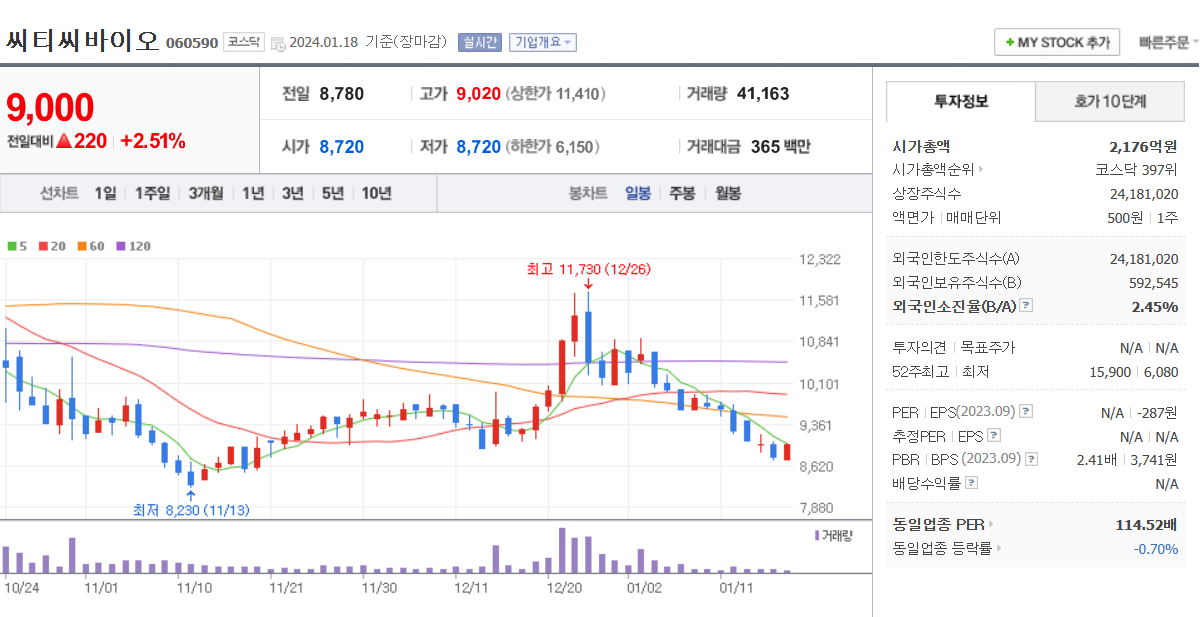The height and width of the screenshot is (617, 1200).
Task: Select the 10년 line chart period
Action: point(376,193)
